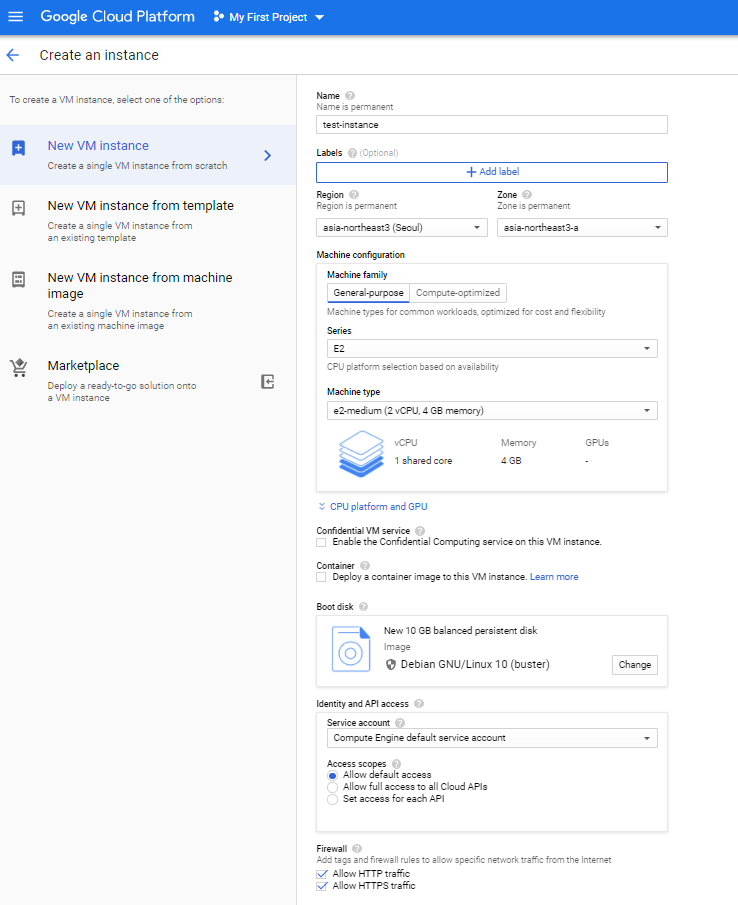Screen dimensions: 738x905
Task: Click the Firewall help question icon
Action: [x=357, y=848]
